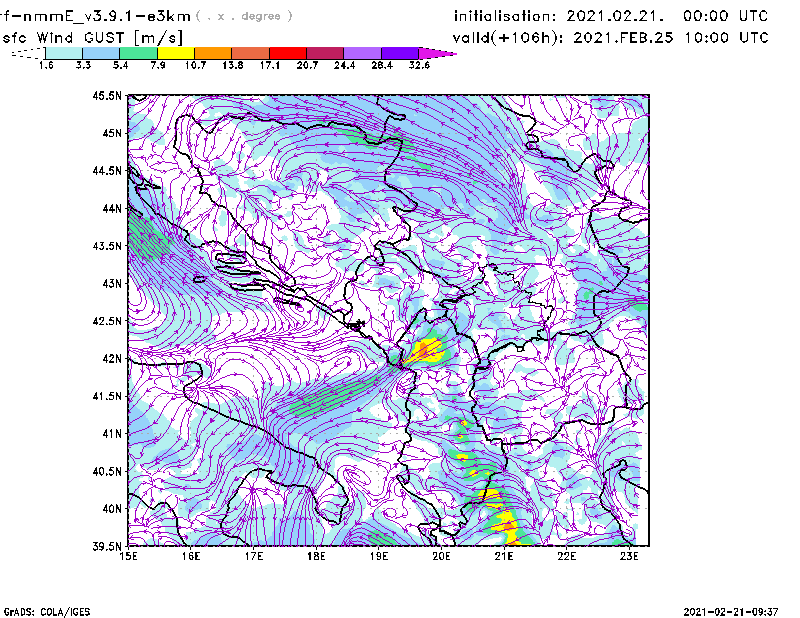Click the green 5.4–7.9 legend swatch
The width and height of the screenshot is (800, 618).
point(139,53)
